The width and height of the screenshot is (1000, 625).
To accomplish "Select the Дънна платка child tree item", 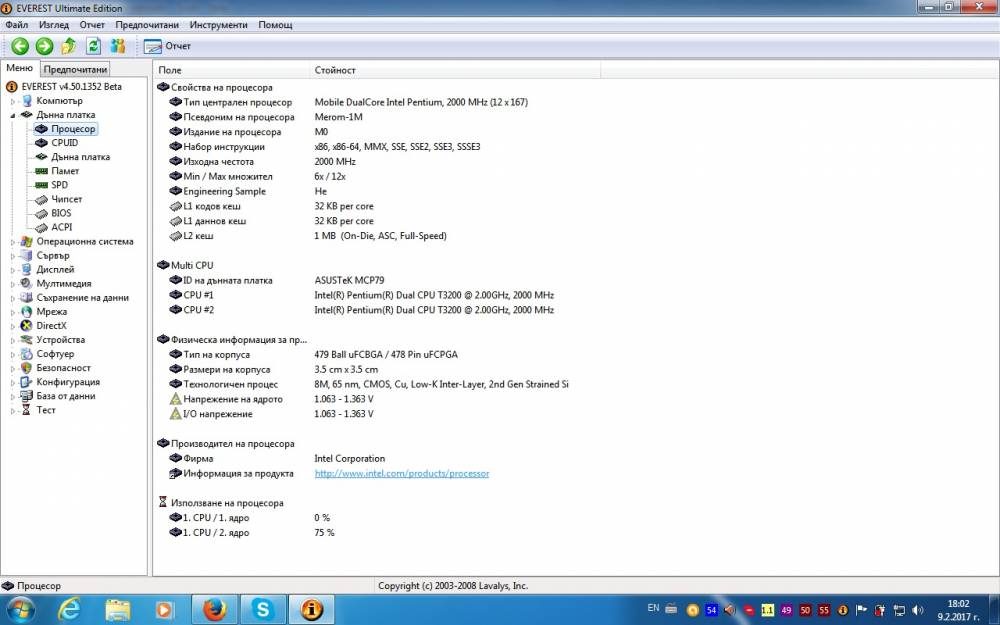I will click(x=80, y=157).
